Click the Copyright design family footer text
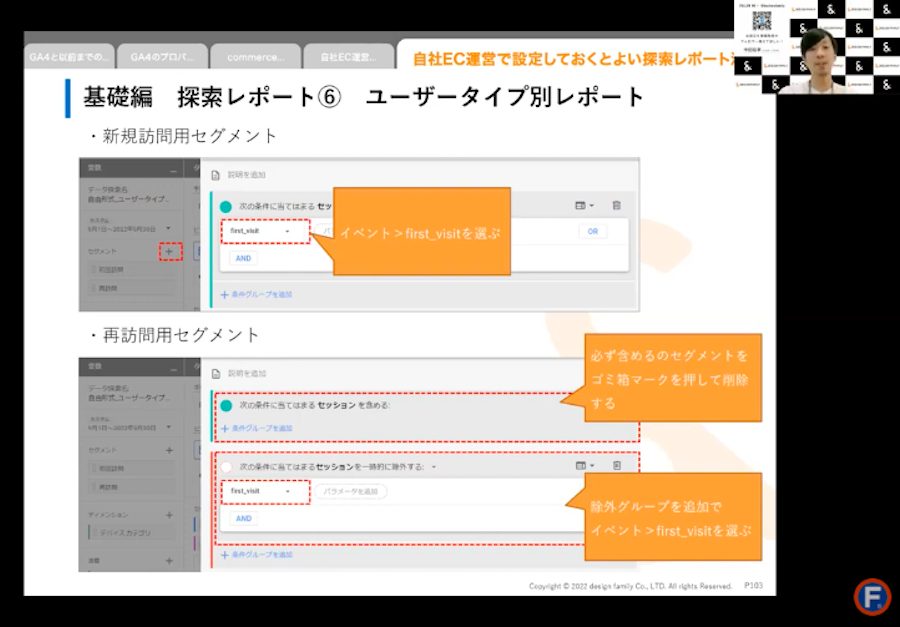This screenshot has height=627, width=900. [x=630, y=586]
